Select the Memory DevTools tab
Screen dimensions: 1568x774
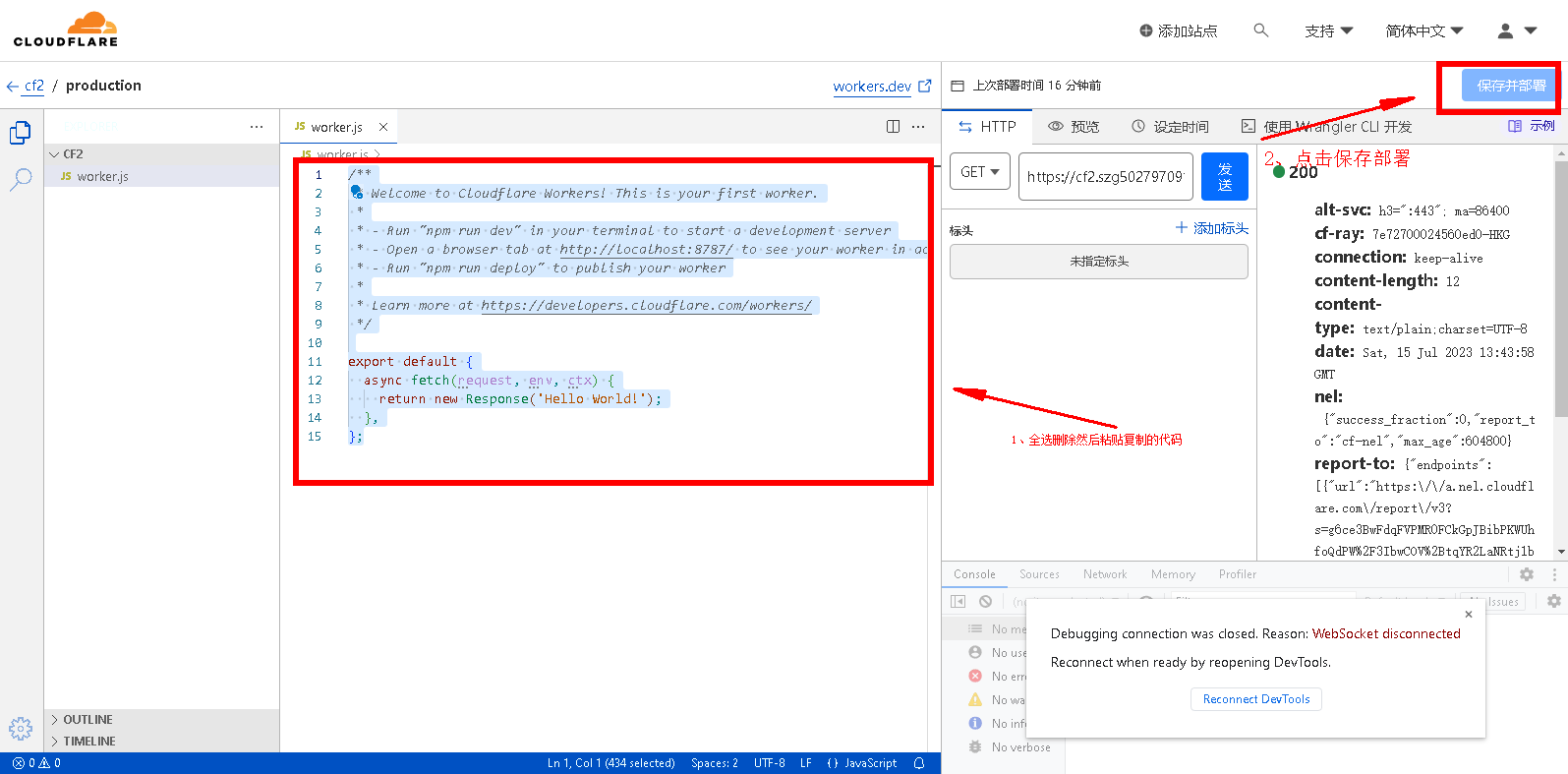(1173, 574)
